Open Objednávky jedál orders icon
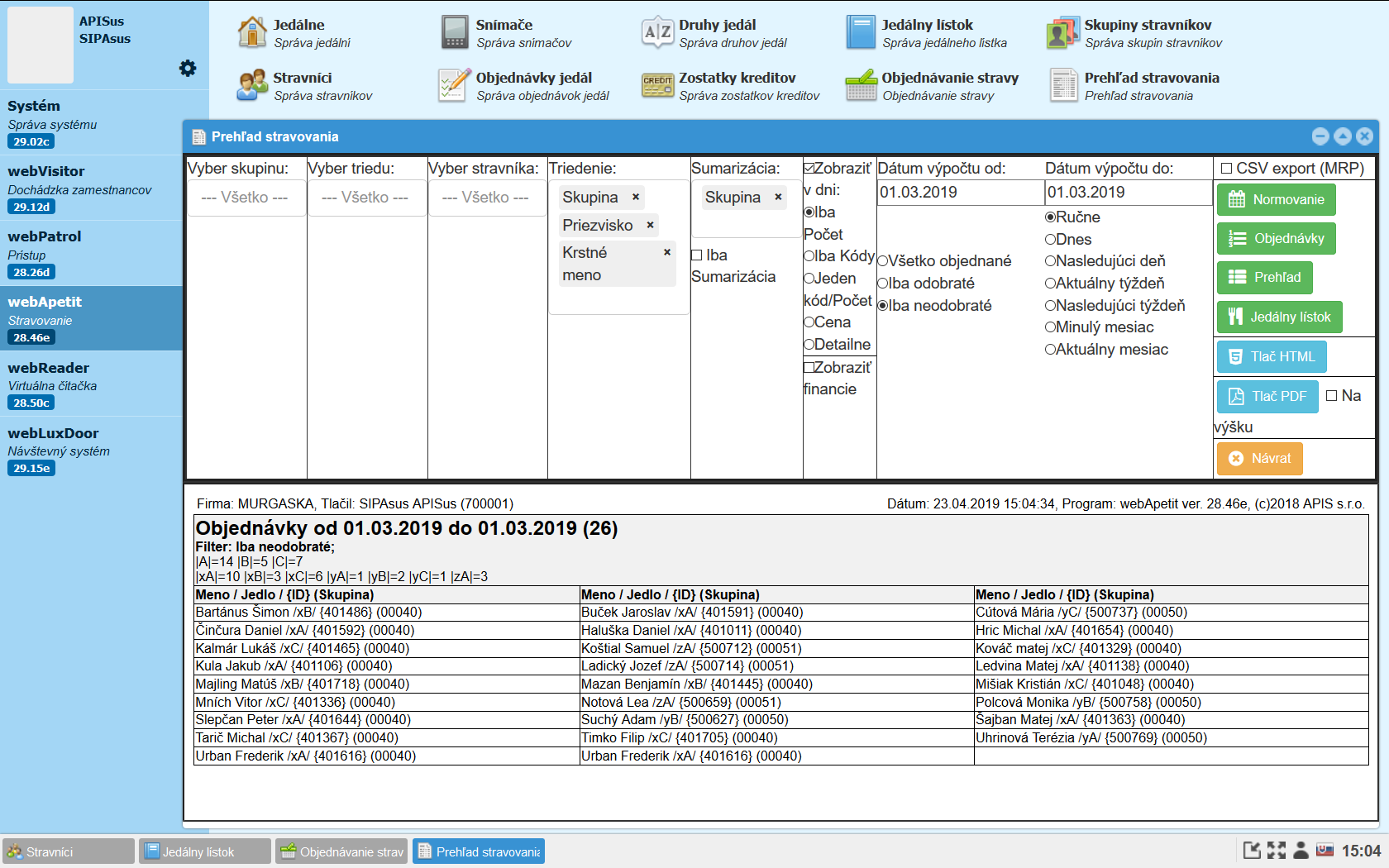The image size is (1389, 868). pyautogui.click(x=455, y=85)
